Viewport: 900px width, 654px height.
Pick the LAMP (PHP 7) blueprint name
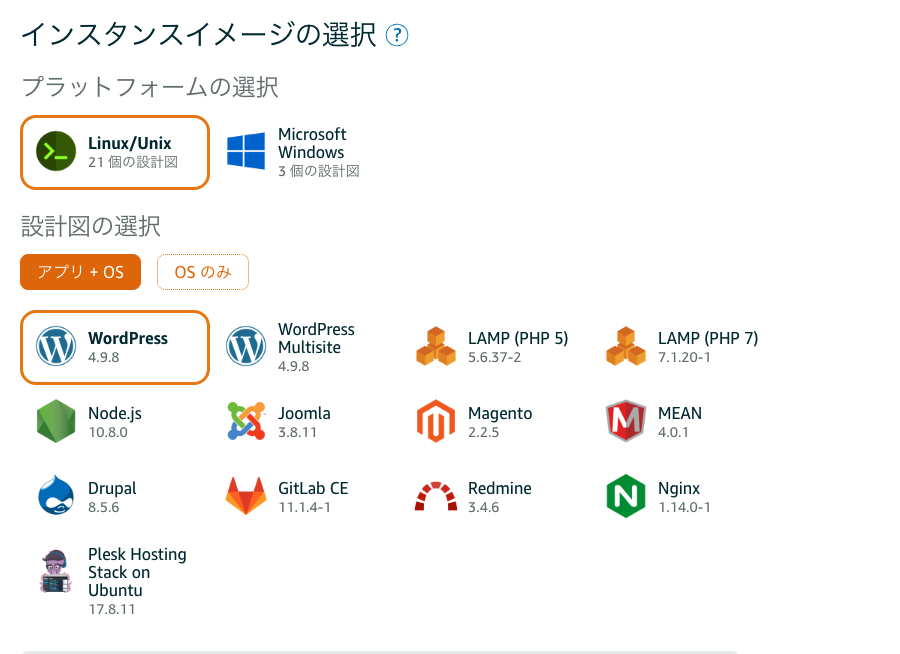coord(708,338)
